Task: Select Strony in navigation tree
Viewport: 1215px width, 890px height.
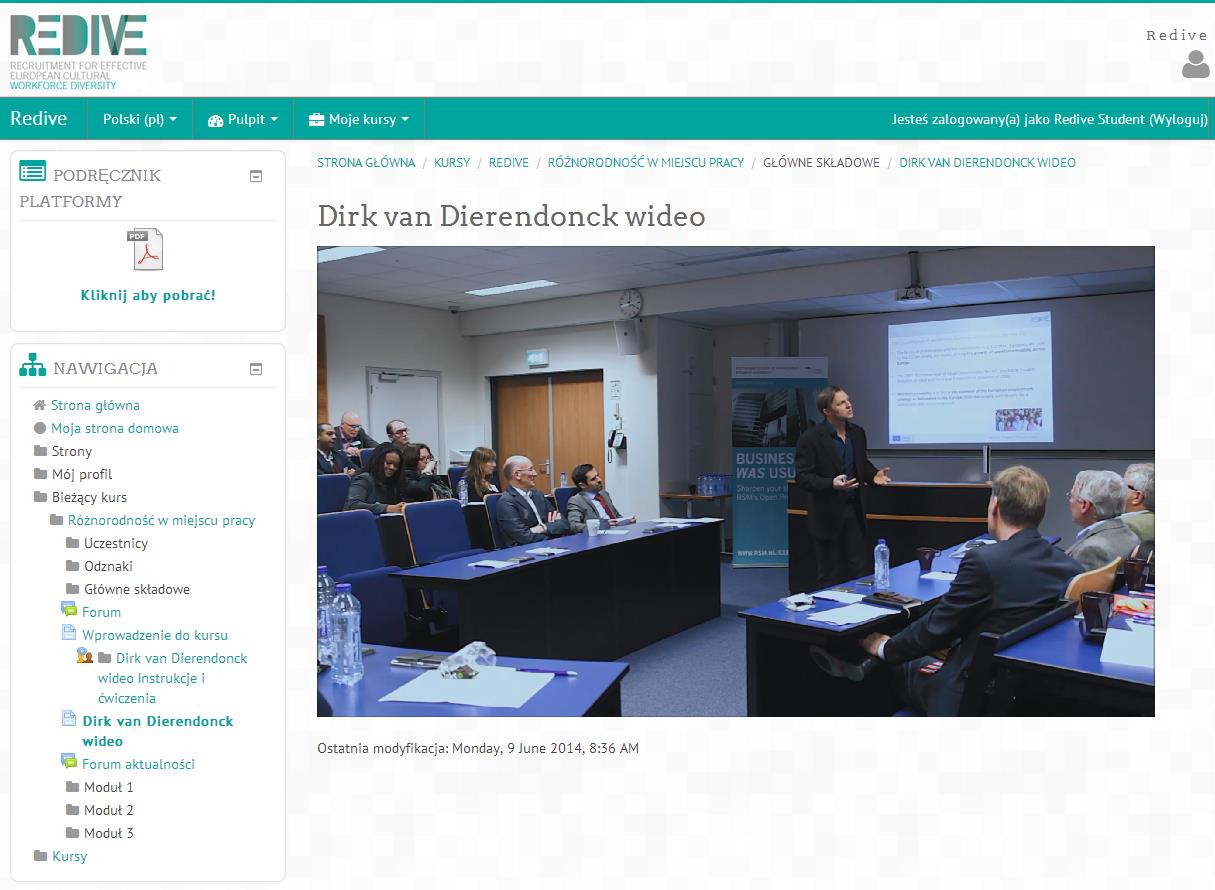Action: click(x=72, y=451)
